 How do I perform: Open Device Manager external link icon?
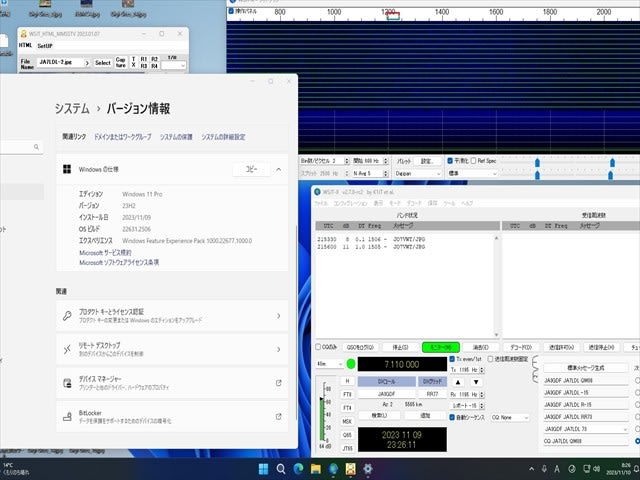click(278, 383)
